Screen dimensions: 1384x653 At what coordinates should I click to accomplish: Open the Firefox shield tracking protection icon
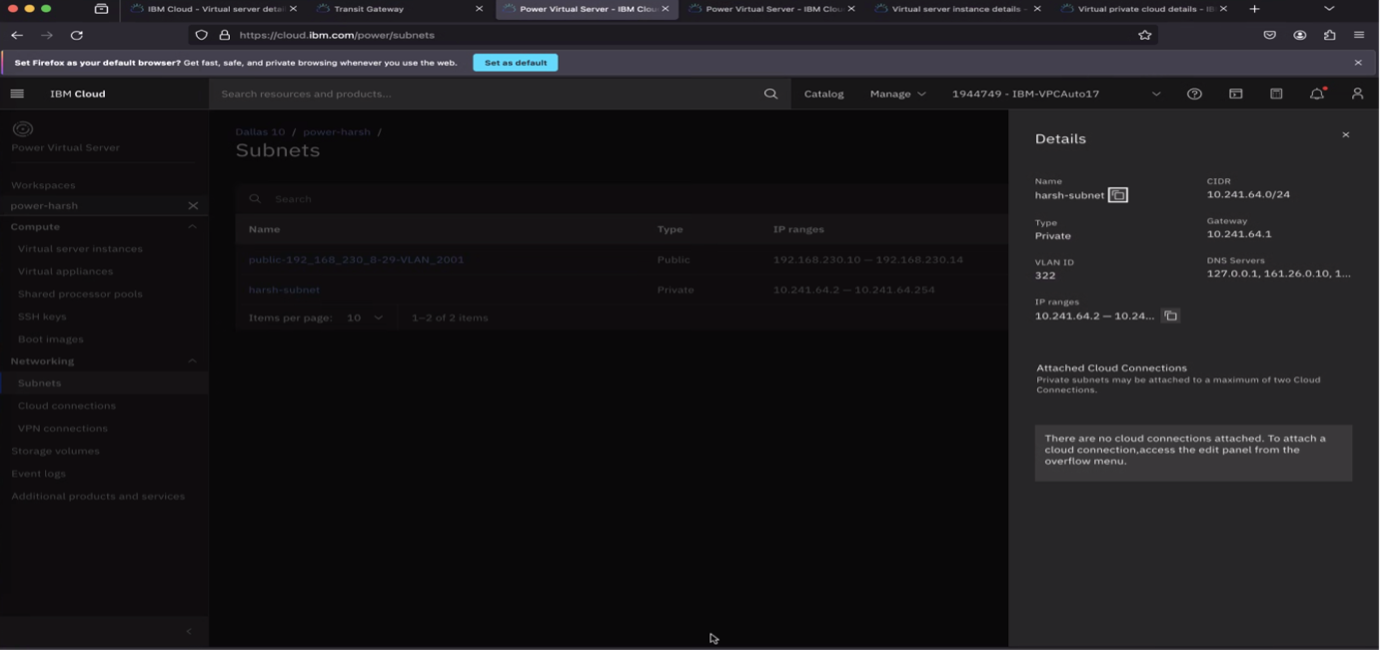pos(201,34)
